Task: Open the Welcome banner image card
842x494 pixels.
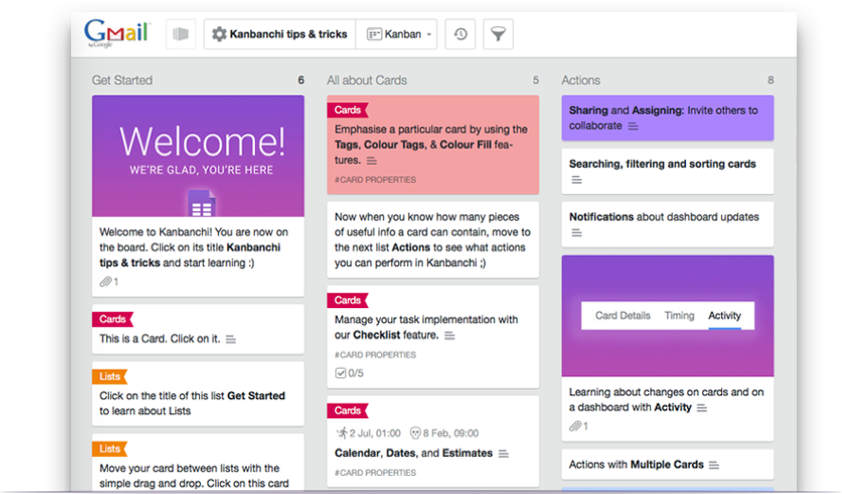Action: [x=198, y=156]
